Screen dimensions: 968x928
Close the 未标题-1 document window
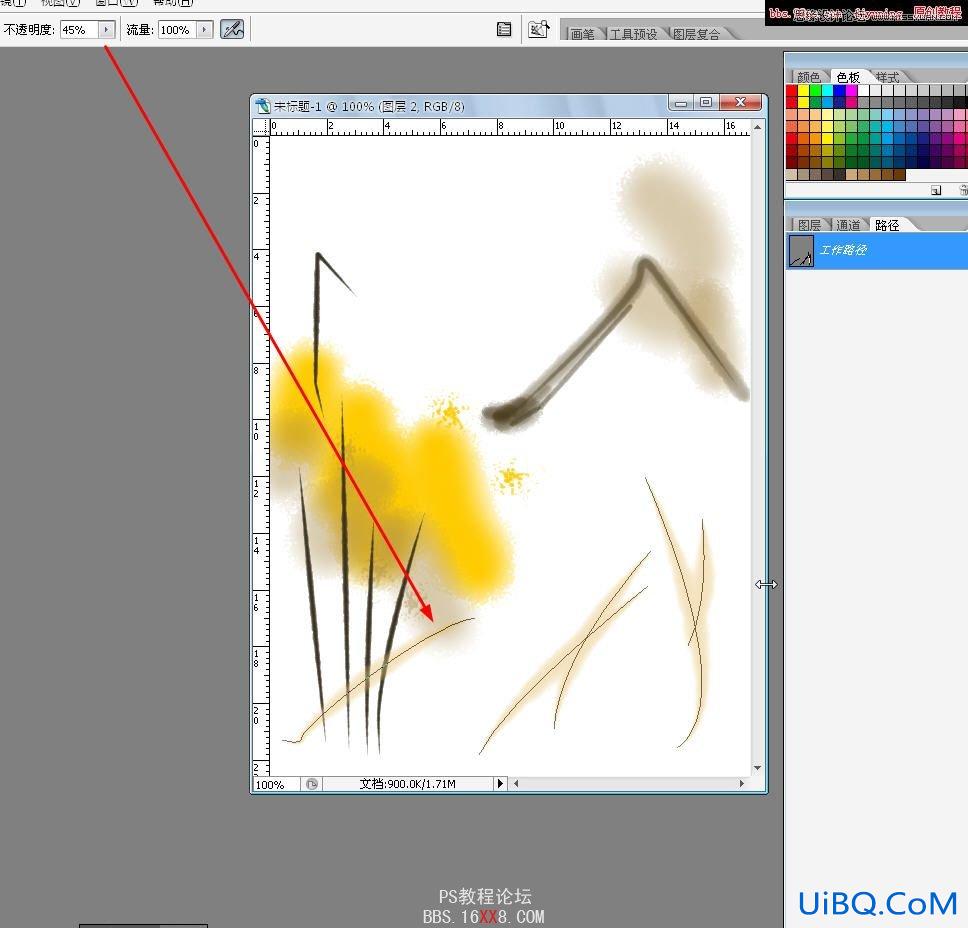point(741,102)
